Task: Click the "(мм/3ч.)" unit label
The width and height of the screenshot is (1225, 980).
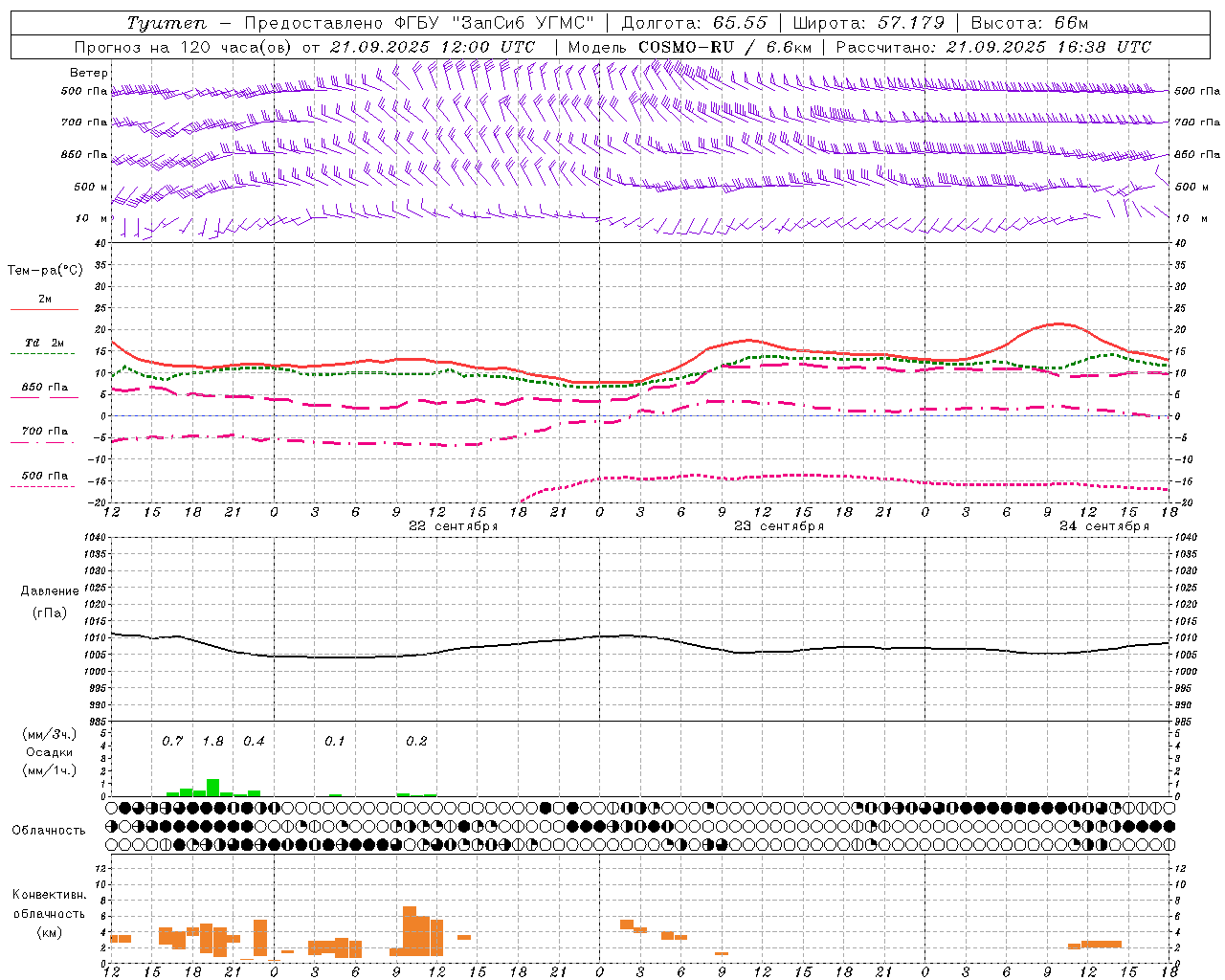Action: [49, 734]
